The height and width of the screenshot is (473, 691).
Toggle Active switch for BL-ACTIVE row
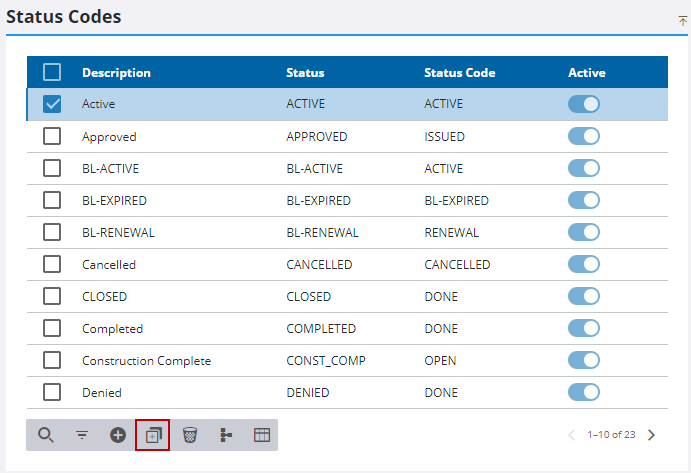(x=584, y=168)
